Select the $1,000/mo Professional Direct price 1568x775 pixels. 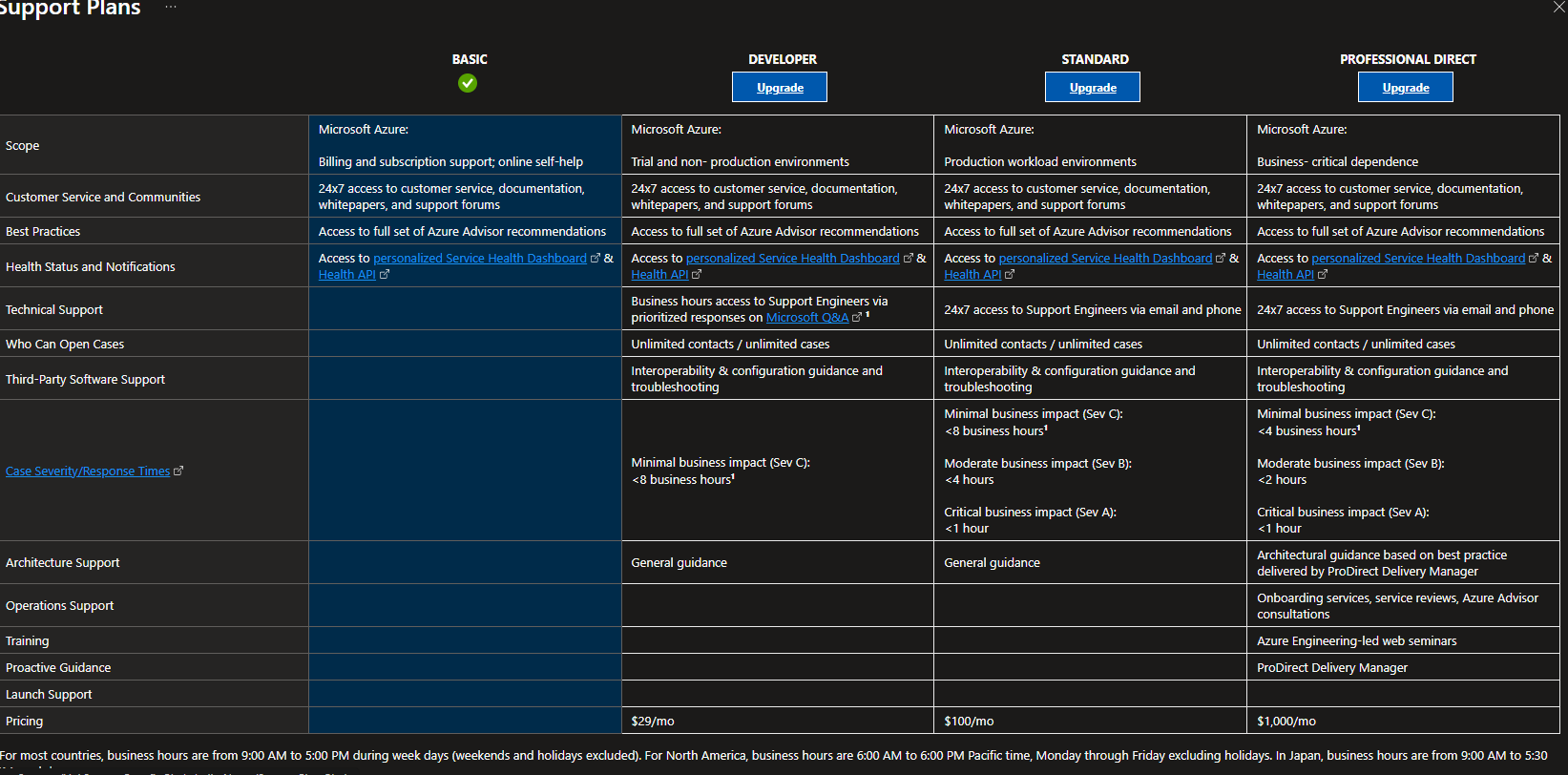tap(1286, 722)
